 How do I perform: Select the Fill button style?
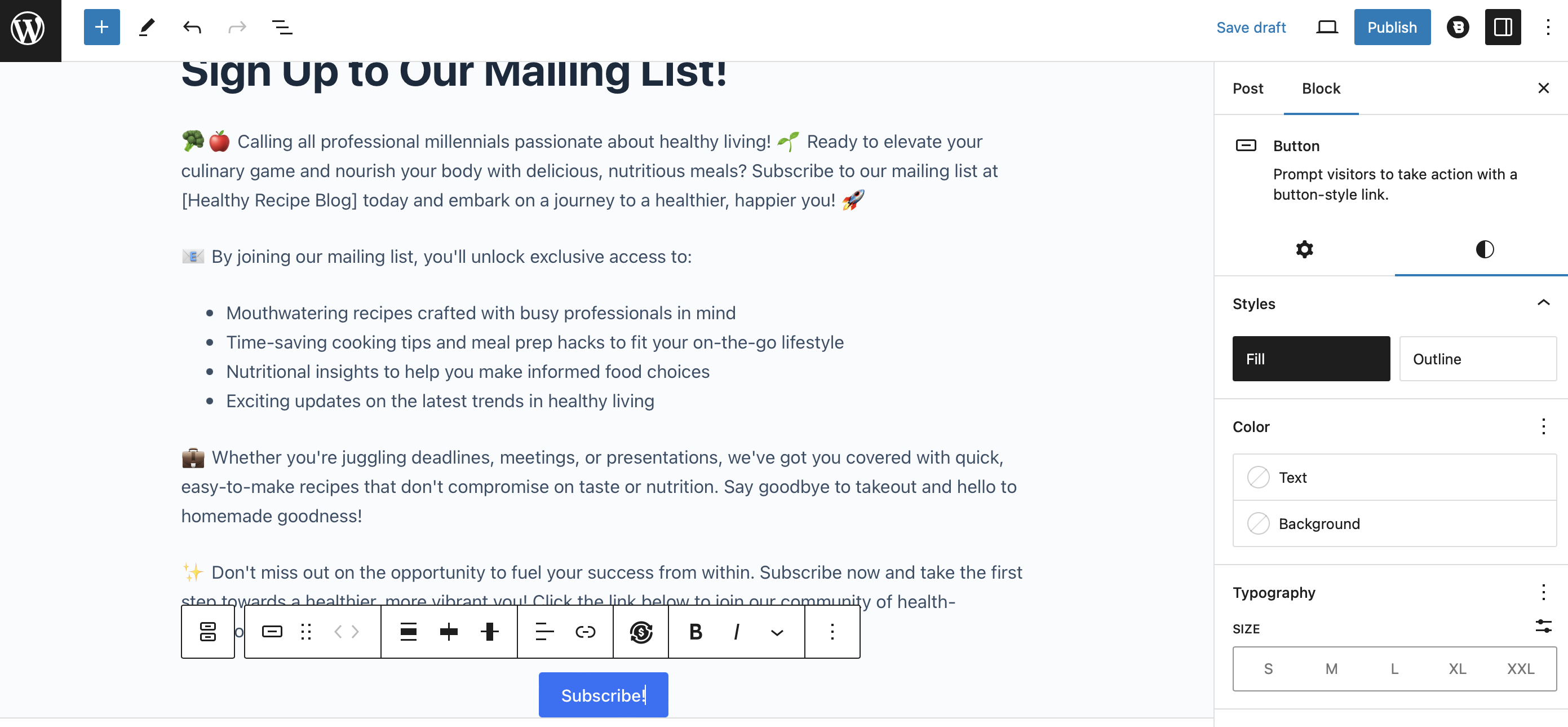[1311, 358]
